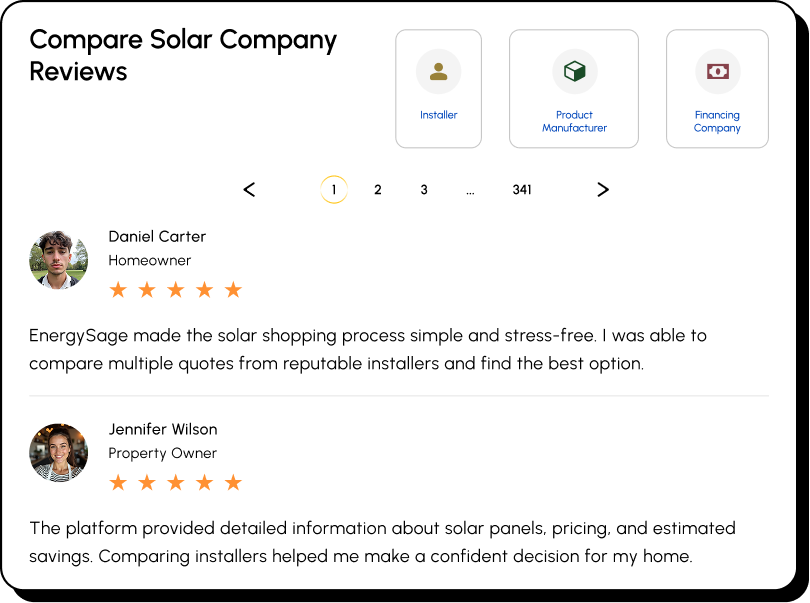Image resolution: width=810 pixels, height=603 pixels.
Task: Go to previous page with left chevron
Action: (249, 190)
